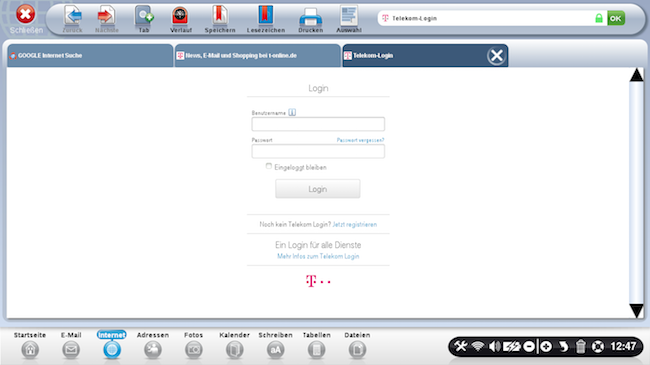Open the Jetzt registrieren link
This screenshot has width=650, height=365.
pyautogui.click(x=354, y=224)
